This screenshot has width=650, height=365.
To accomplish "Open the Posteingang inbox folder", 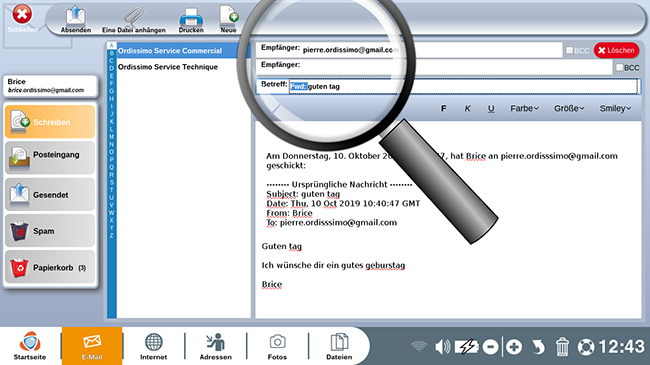I will (x=50, y=158).
